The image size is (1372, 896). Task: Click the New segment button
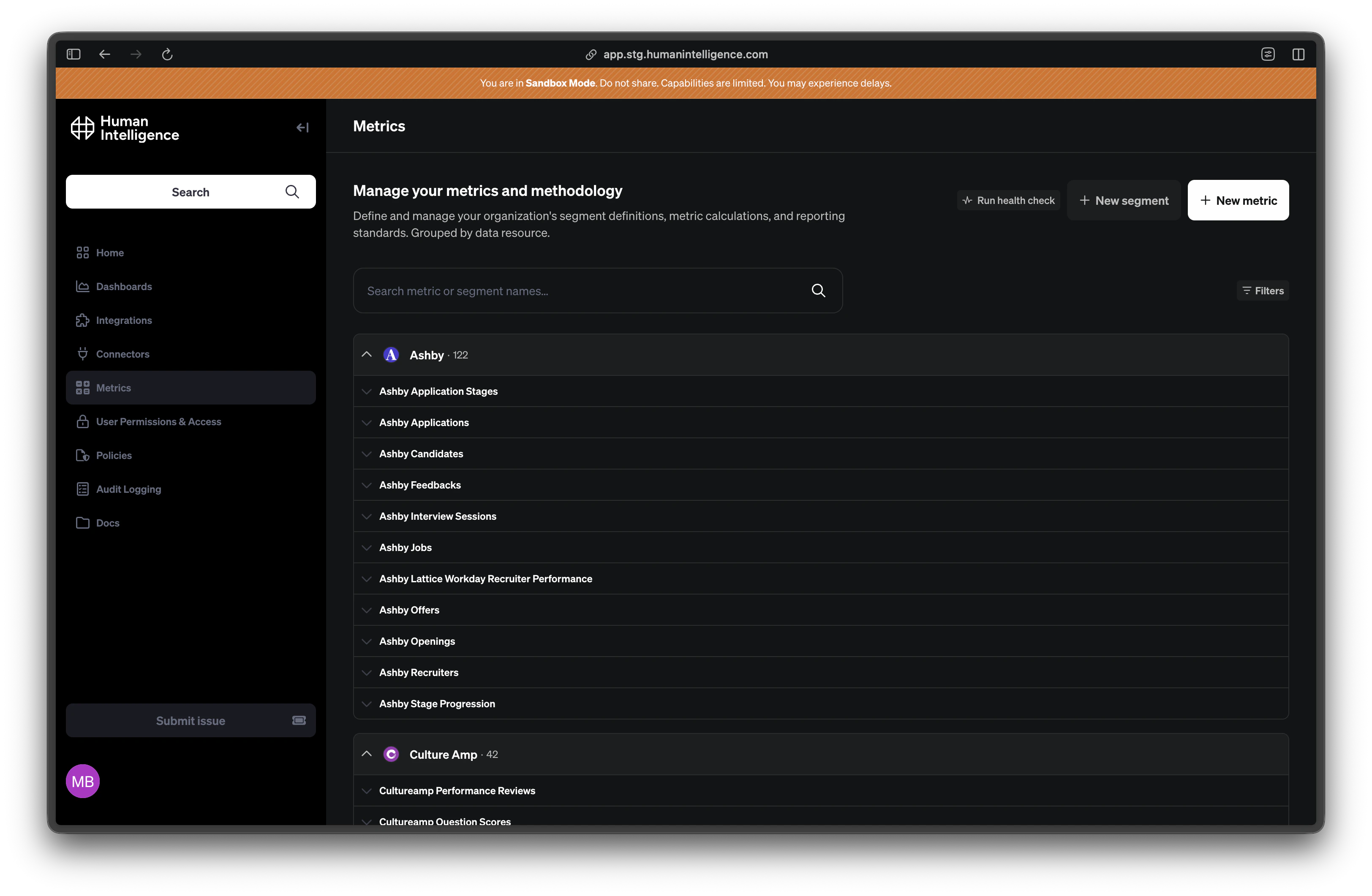(x=1124, y=200)
